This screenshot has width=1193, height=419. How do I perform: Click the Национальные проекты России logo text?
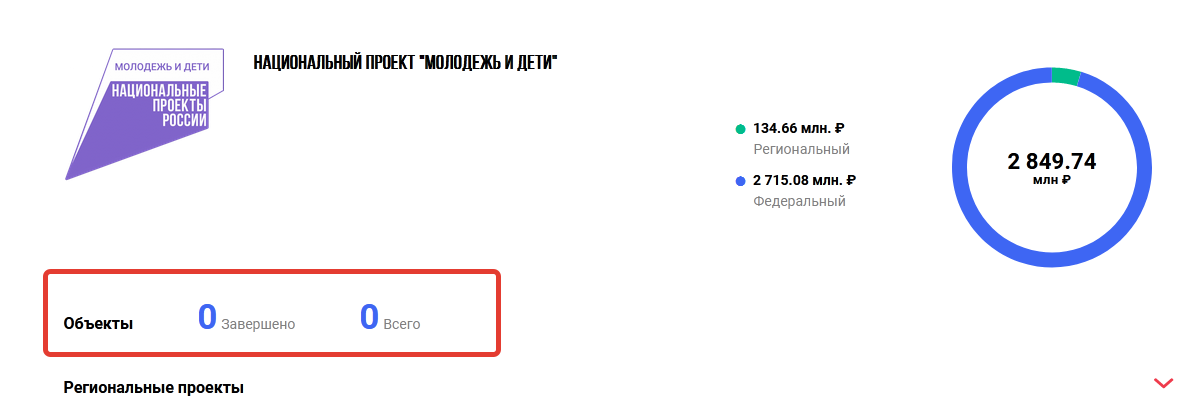(x=161, y=104)
